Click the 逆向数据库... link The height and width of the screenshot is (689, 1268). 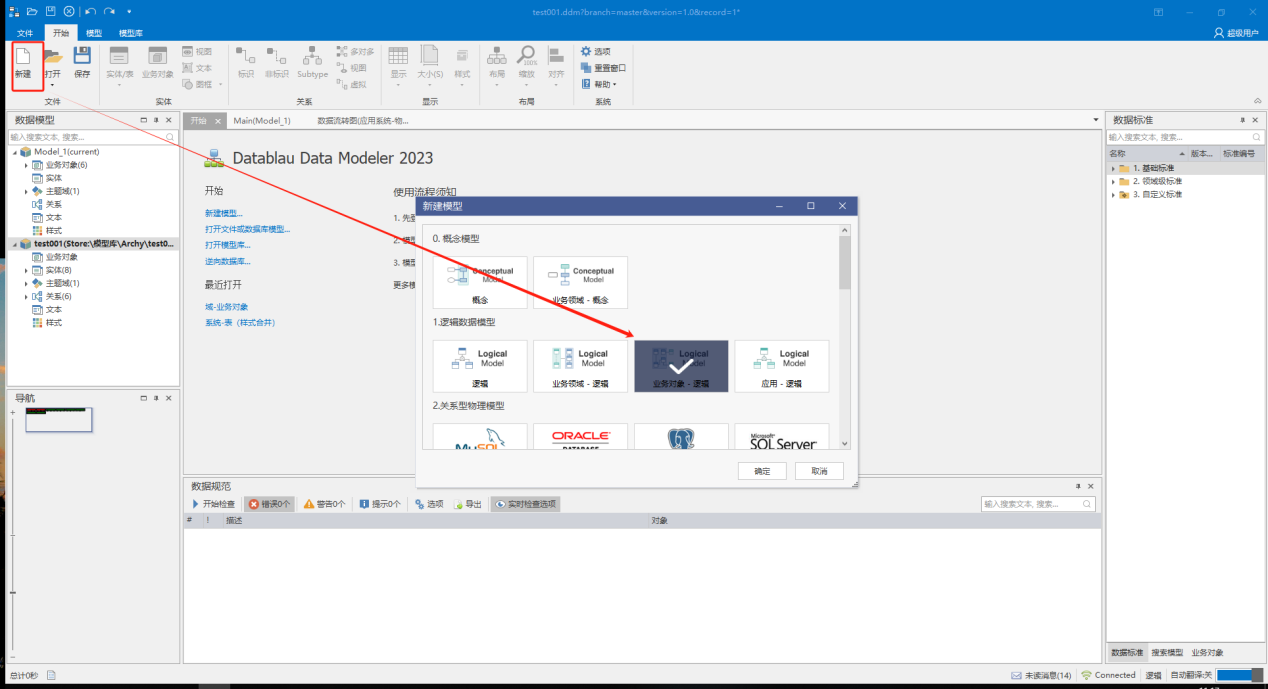pos(227,261)
